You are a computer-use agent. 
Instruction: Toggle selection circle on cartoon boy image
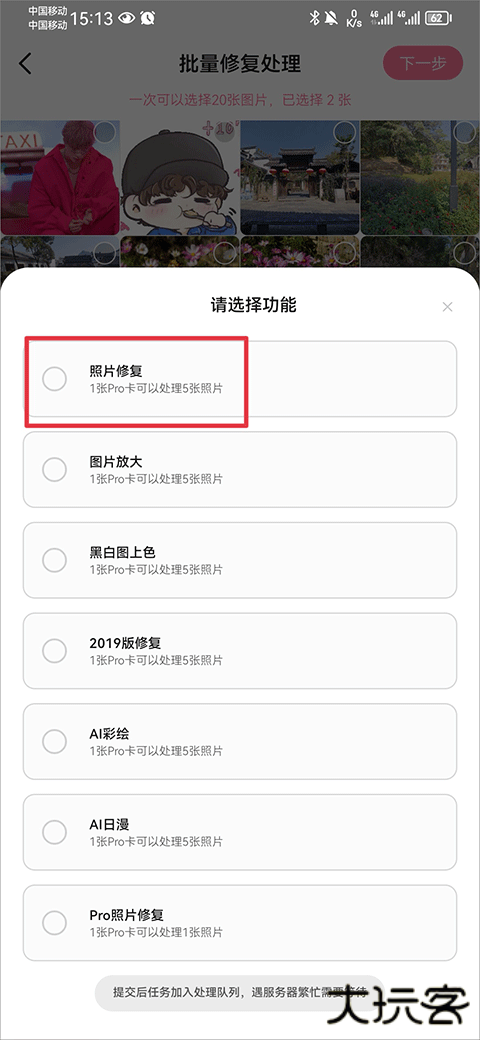[225, 132]
